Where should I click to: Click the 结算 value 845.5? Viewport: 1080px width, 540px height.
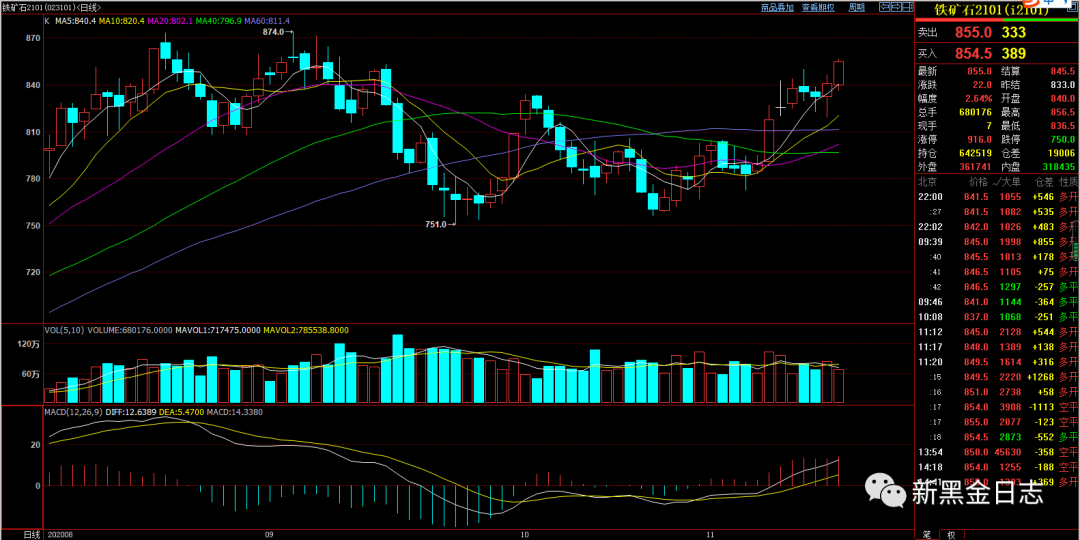pyautogui.click(x=1062, y=71)
